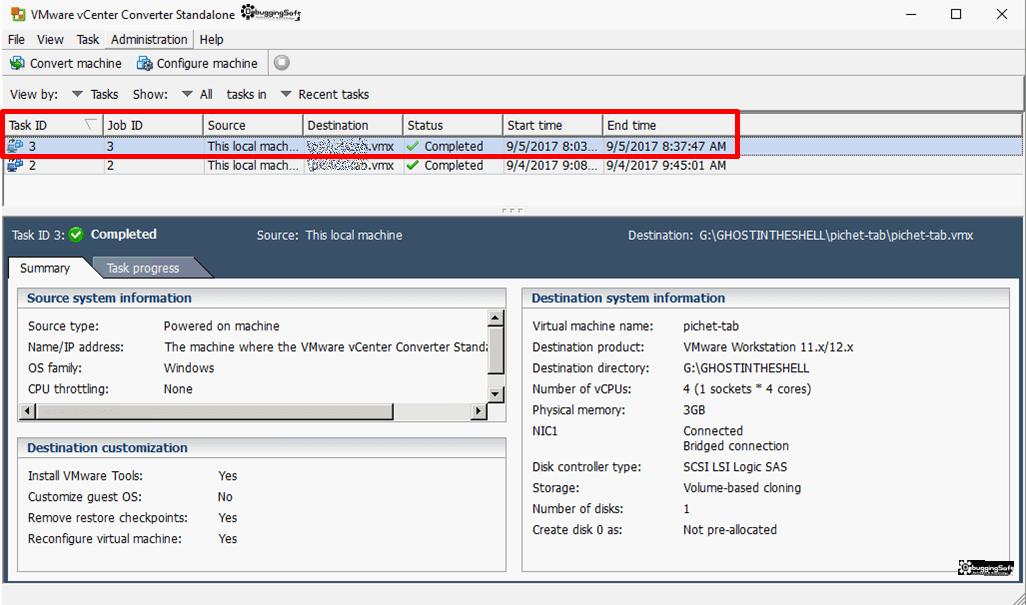Click scroll right arrow in Source system information
This screenshot has height=605, width=1026.
pos(479,411)
